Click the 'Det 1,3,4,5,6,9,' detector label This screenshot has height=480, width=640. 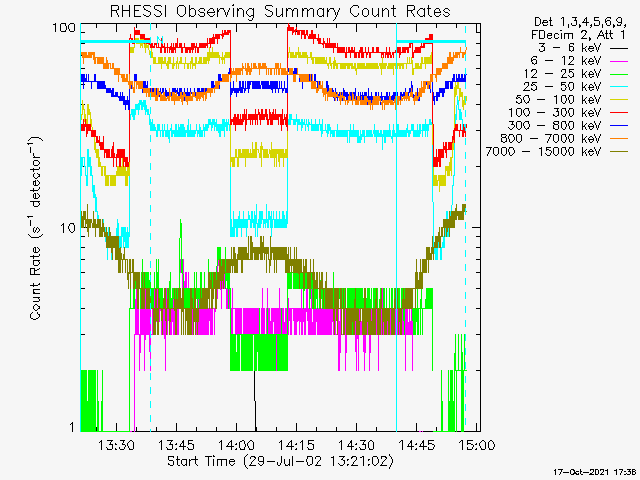pyautogui.click(x=580, y=22)
